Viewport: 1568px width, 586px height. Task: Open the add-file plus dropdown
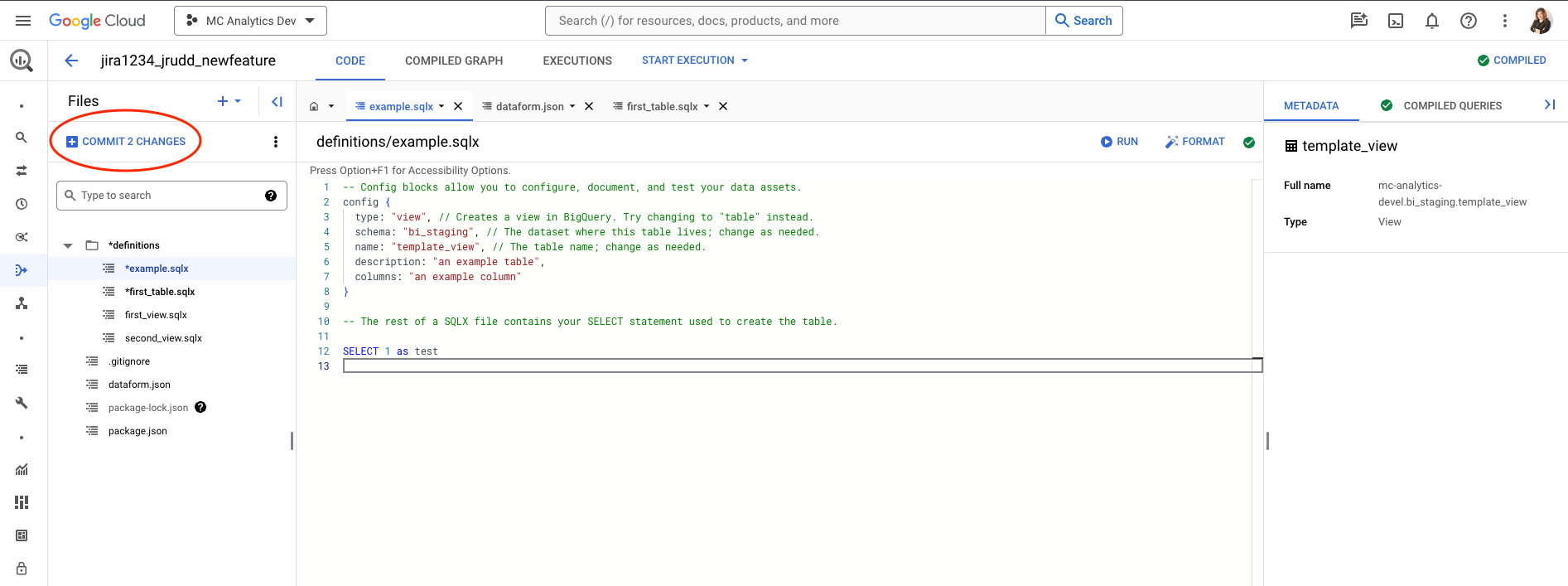229,101
